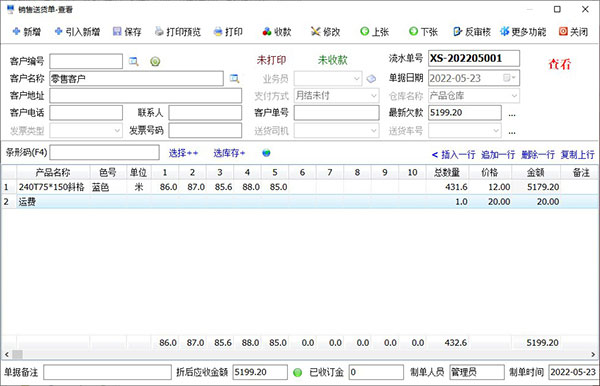The image size is (600, 386).
Task: Click the green round icon beside 客户编号
Action: pyautogui.click(x=155, y=61)
